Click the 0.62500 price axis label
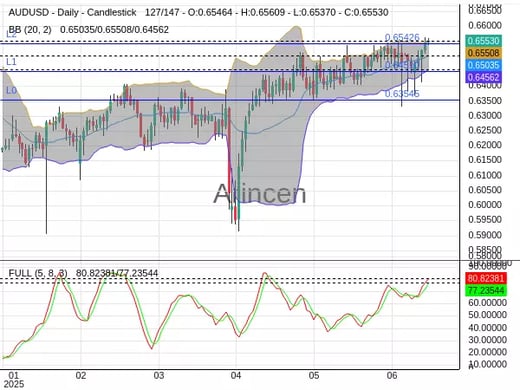 click(485, 130)
